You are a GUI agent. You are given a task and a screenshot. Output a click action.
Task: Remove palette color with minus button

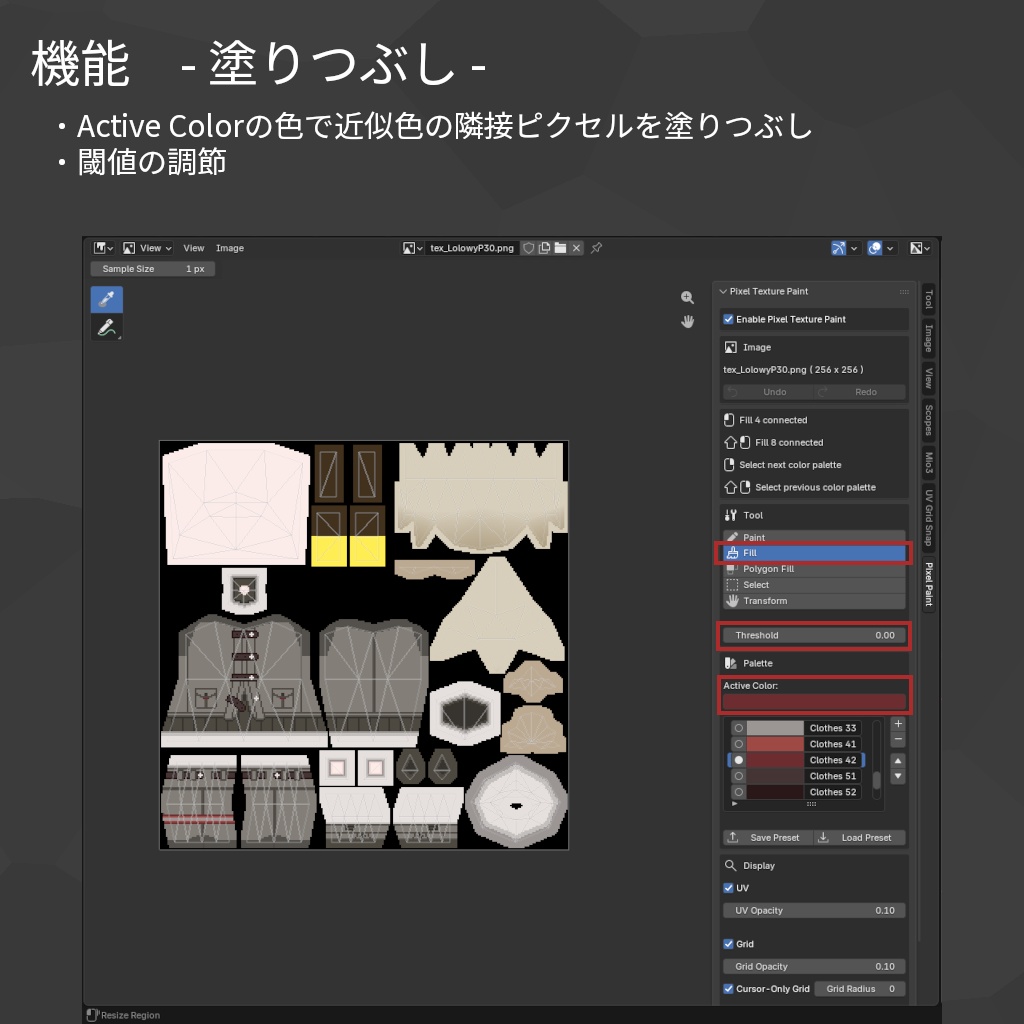[898, 739]
